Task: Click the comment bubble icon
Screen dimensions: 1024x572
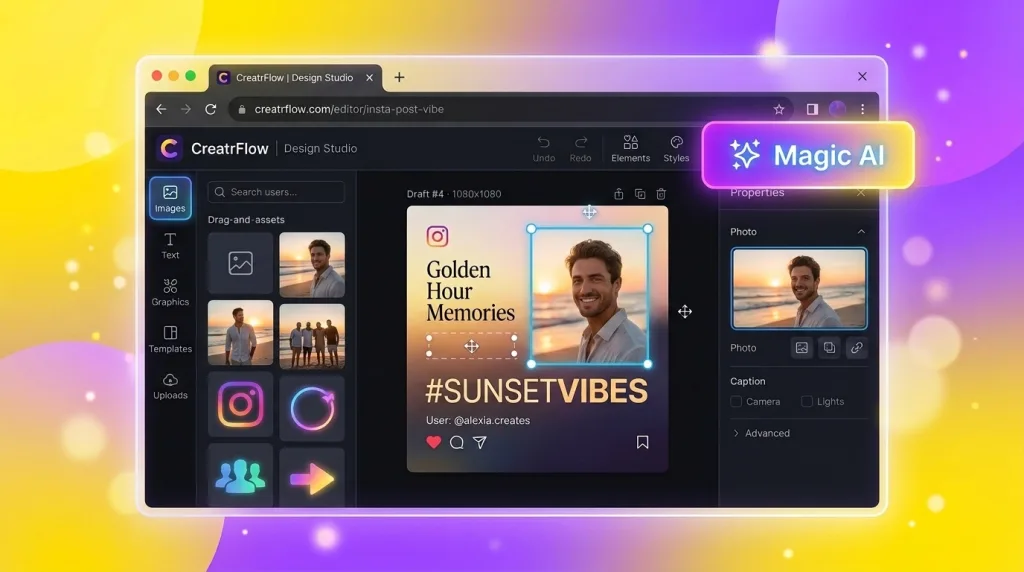Action: point(456,442)
